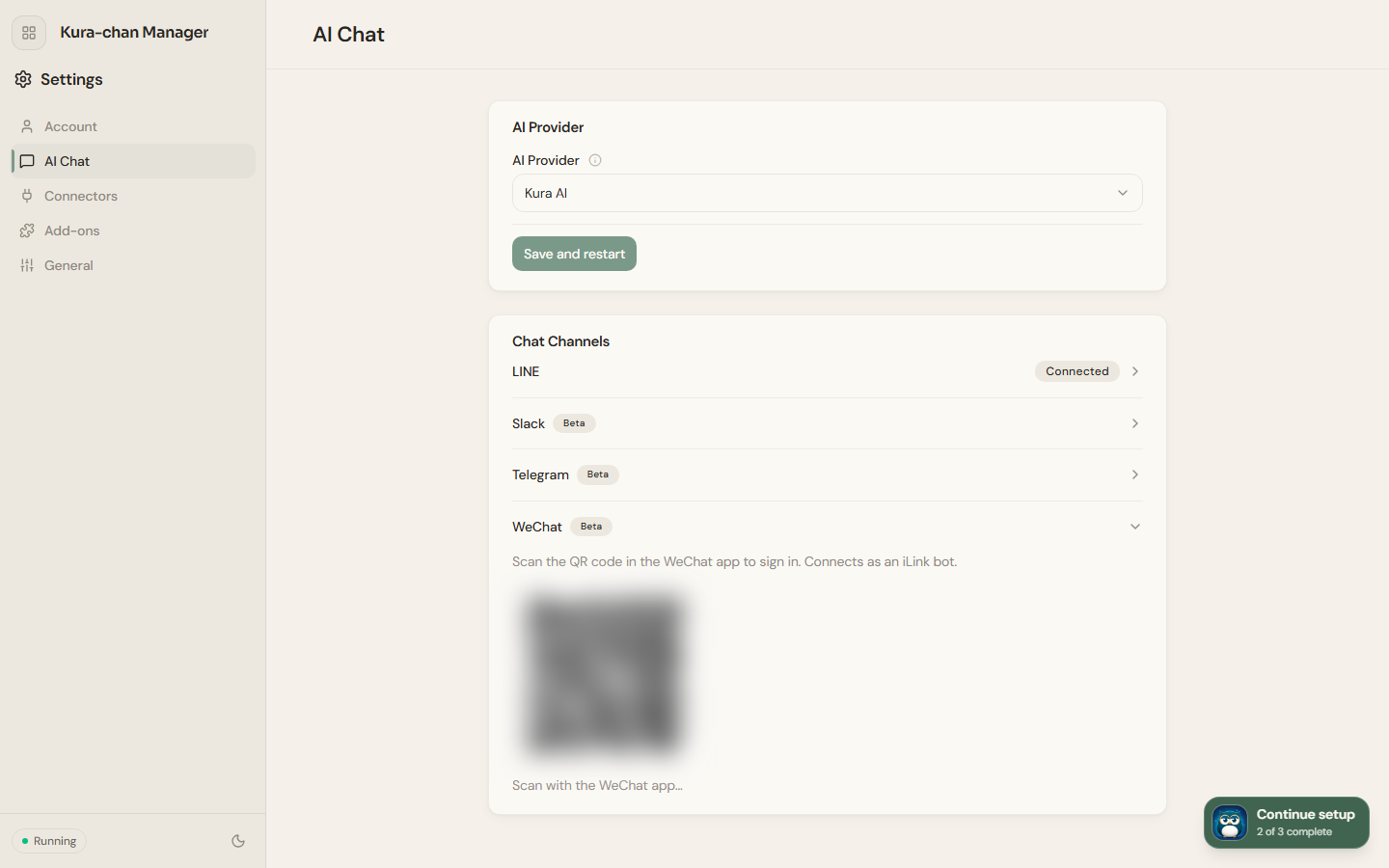Screen dimensions: 1389x868
Task: Click the penguin mascot icon in Continue setup
Action: click(1230, 823)
